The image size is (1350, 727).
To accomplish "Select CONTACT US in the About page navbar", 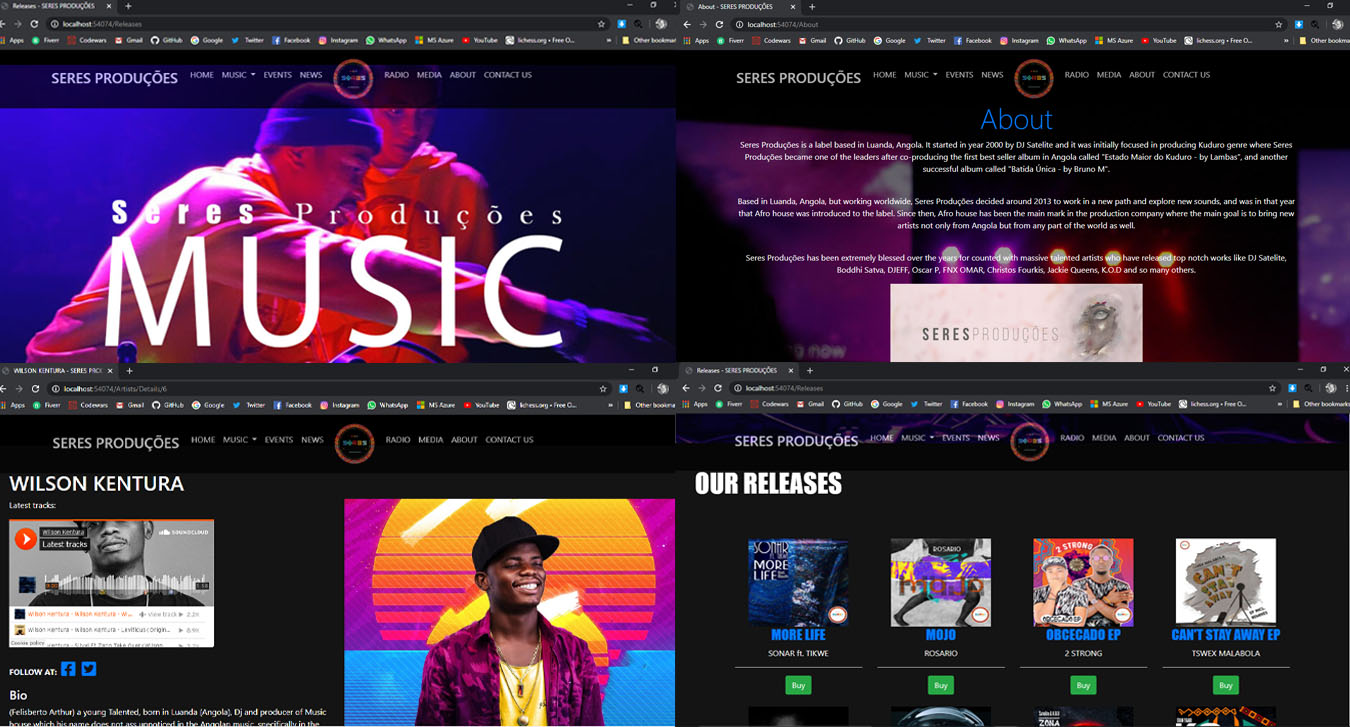I will 1186,75.
